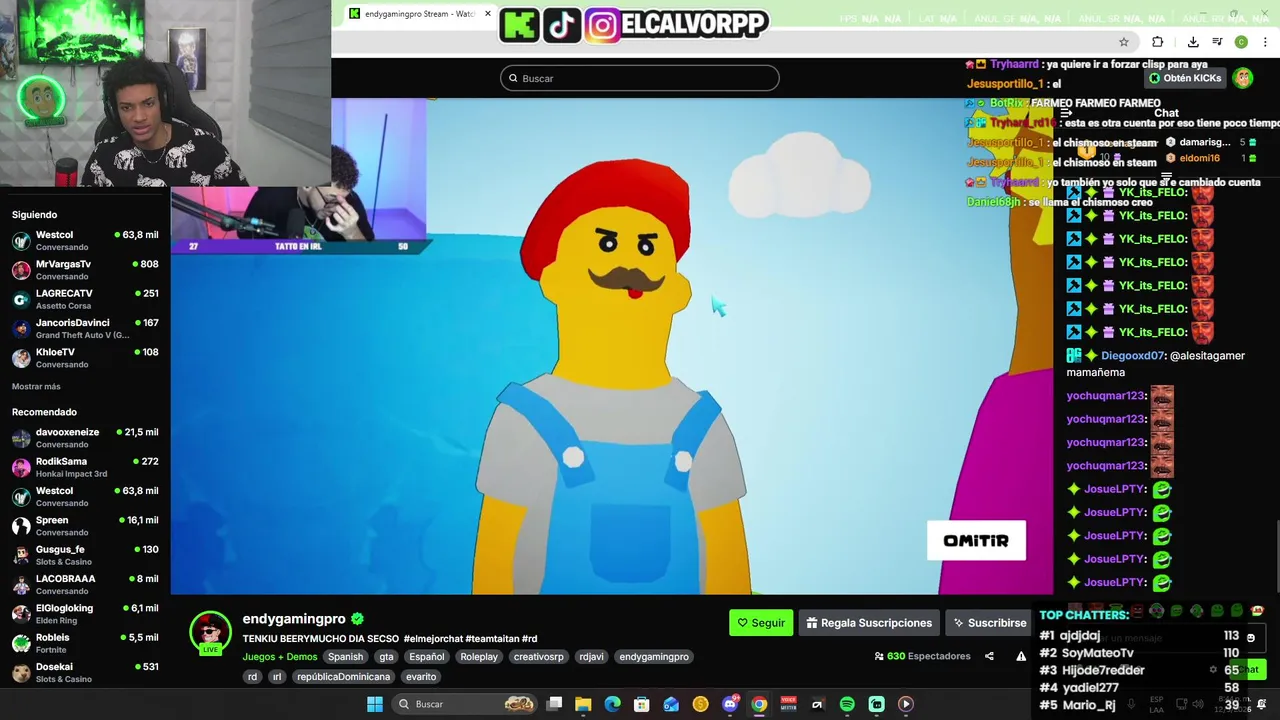
Task: Open followed channel JancorisDavinci
Action: pyautogui.click(x=85, y=328)
